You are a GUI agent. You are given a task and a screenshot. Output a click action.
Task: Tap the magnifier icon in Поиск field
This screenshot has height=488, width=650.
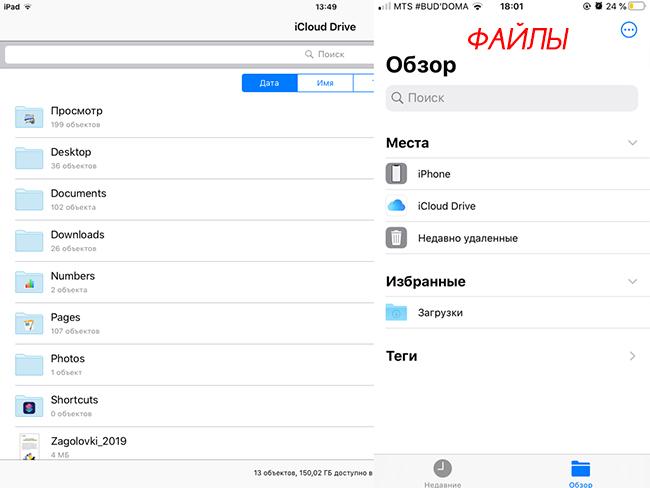tap(397, 98)
